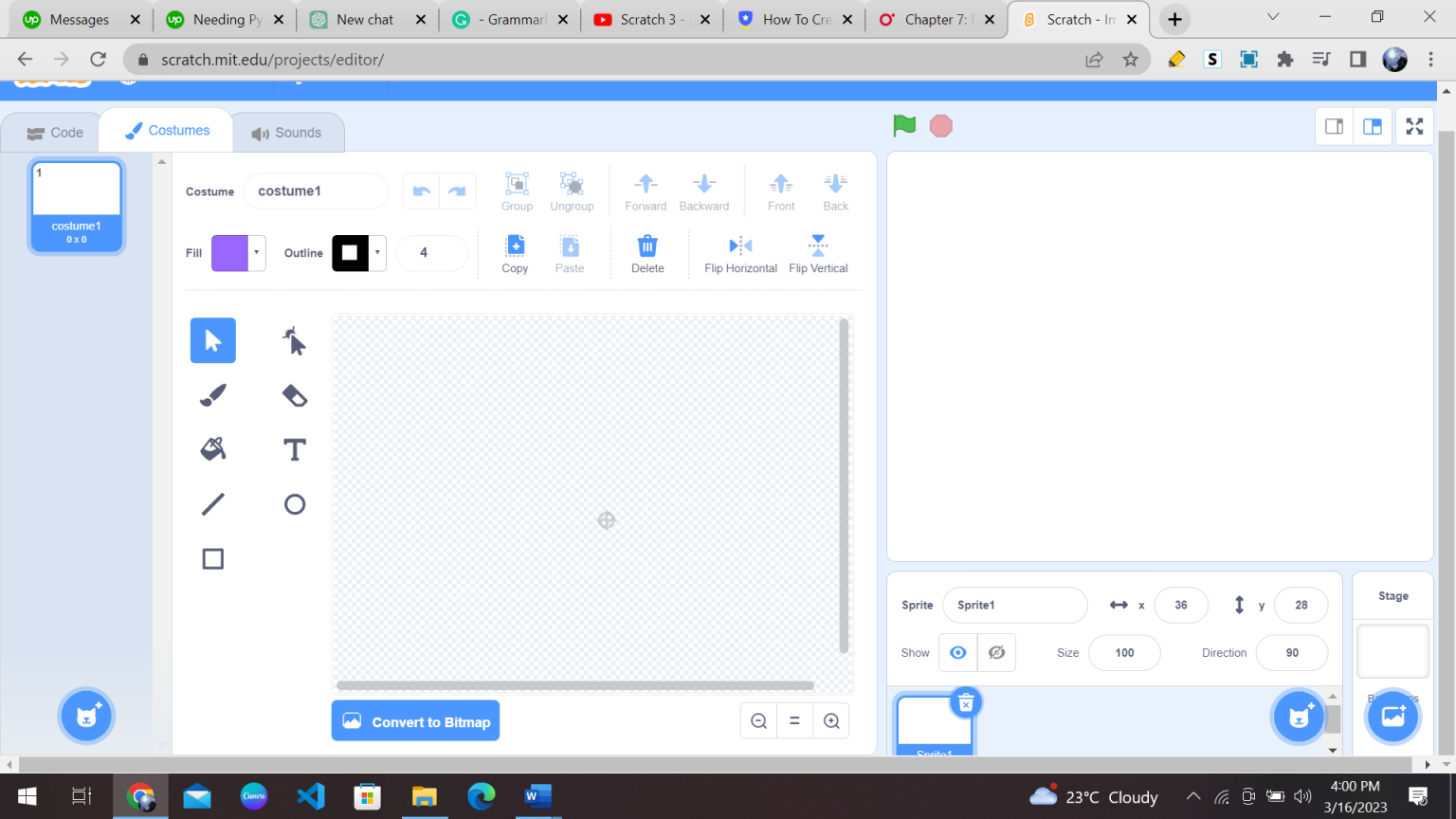Show Sprite1 with the eye toggle
Image resolution: width=1456 pixels, height=819 pixels.
[x=957, y=652]
